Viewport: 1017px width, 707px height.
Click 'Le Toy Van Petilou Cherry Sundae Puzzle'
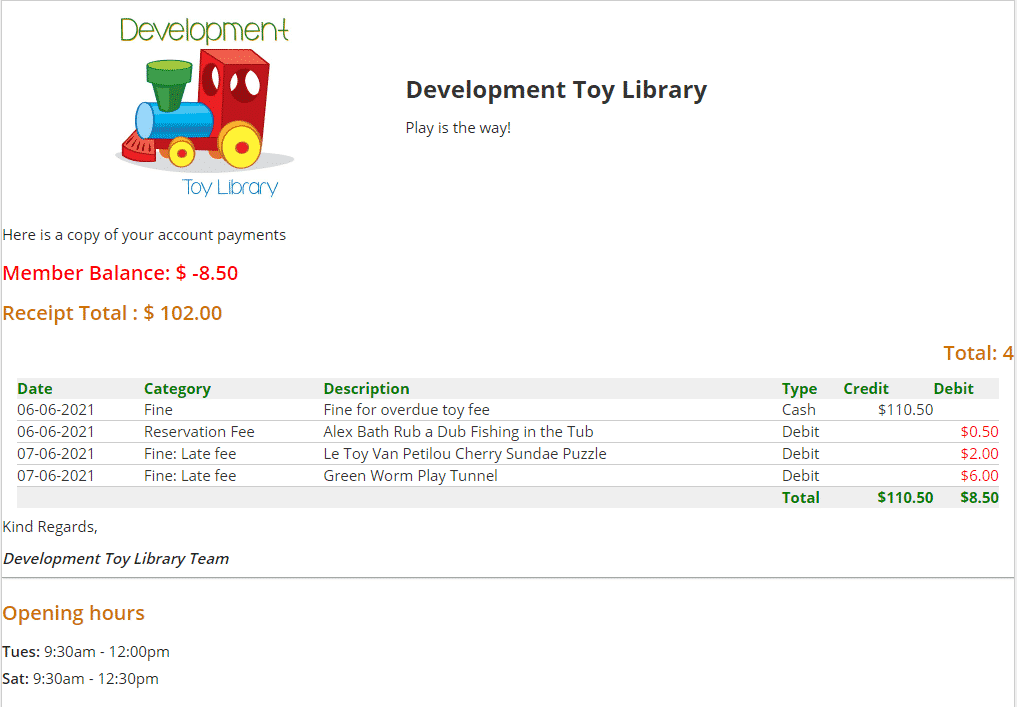465,454
